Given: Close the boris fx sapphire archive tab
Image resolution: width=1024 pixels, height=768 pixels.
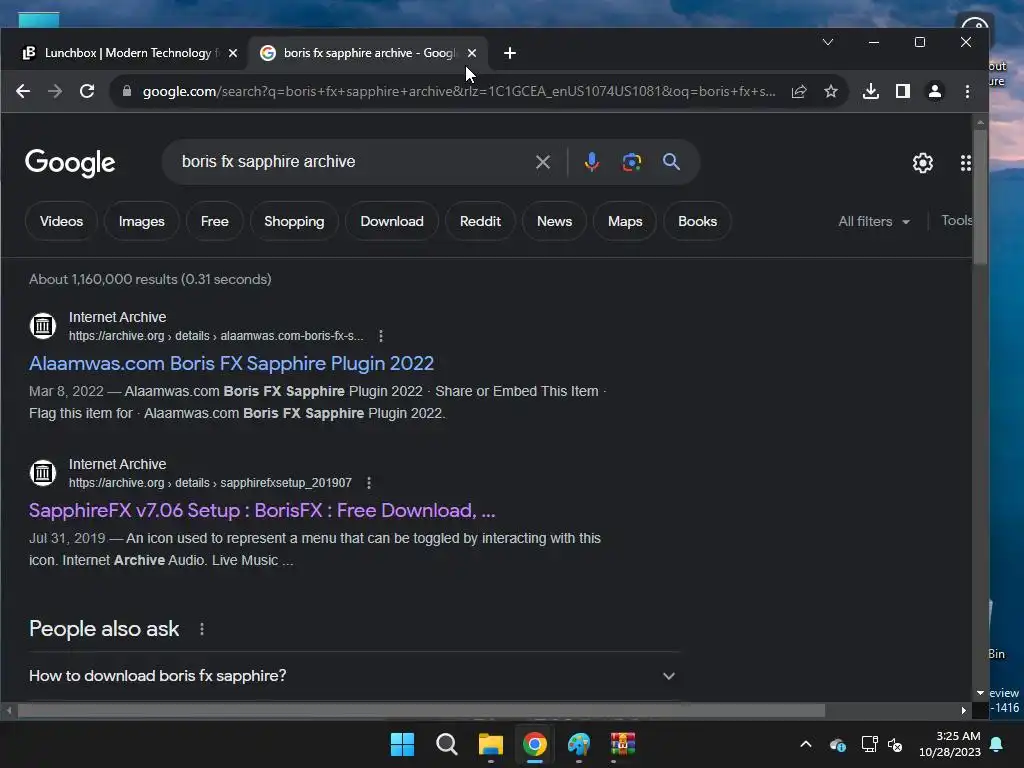Looking at the screenshot, I should pos(472,53).
